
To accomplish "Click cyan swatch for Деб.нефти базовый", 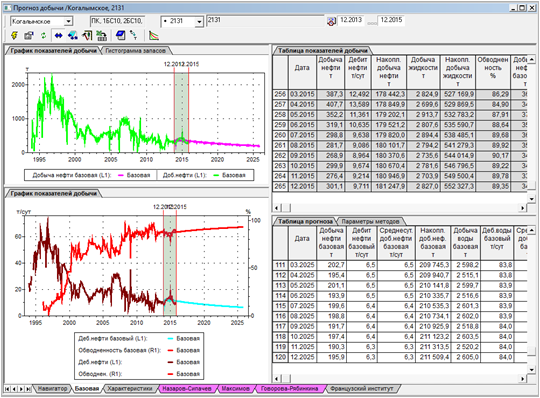I will (170, 339).
